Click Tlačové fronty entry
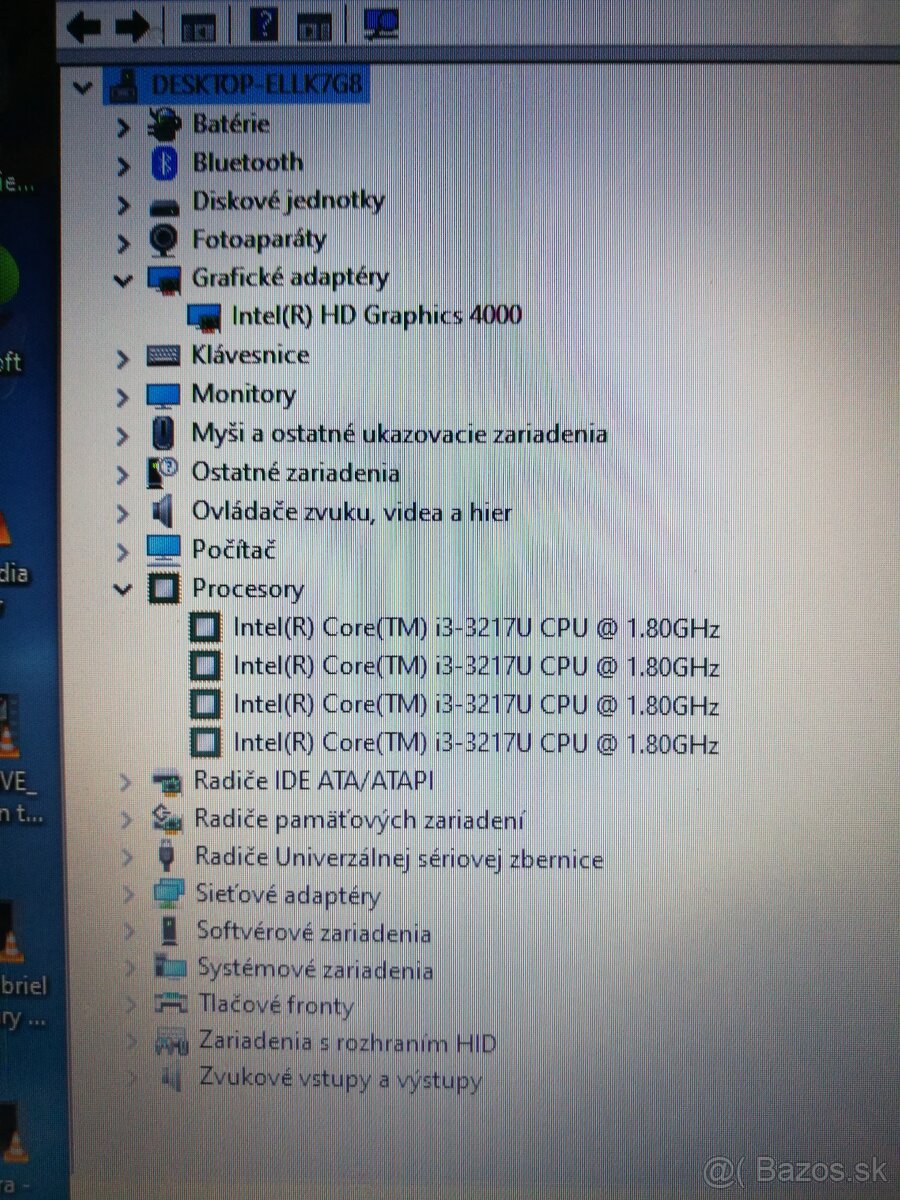Image resolution: width=900 pixels, height=1200 pixels. (274, 1005)
